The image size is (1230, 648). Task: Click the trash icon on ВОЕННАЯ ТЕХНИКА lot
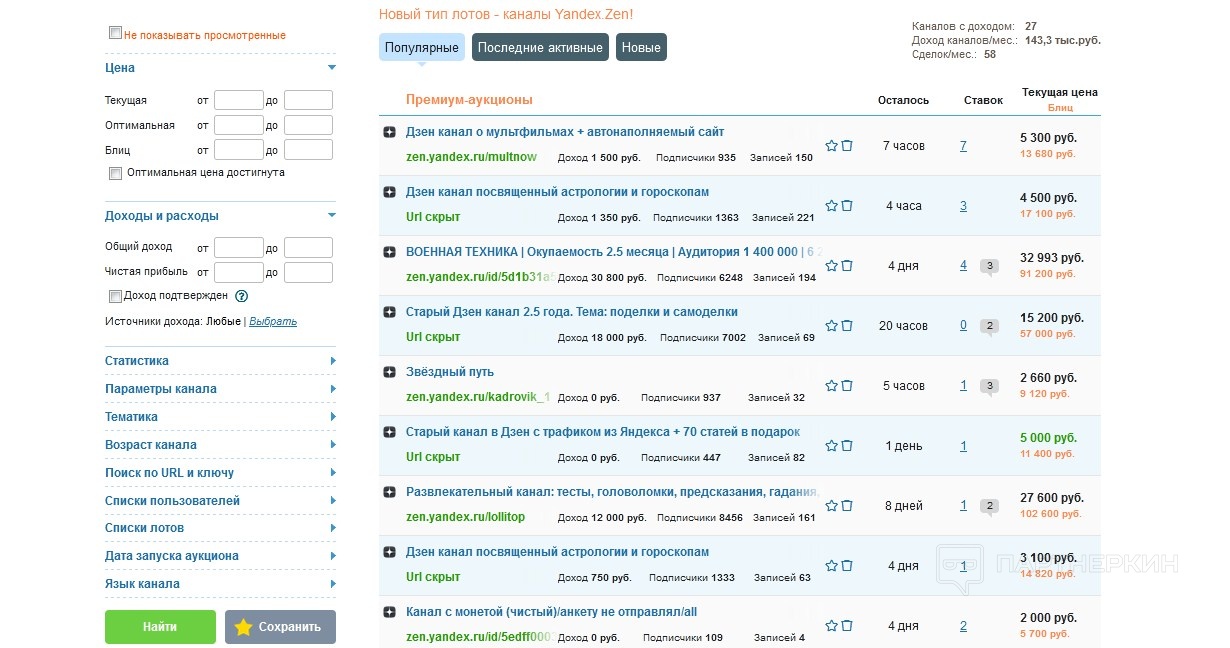tap(847, 266)
